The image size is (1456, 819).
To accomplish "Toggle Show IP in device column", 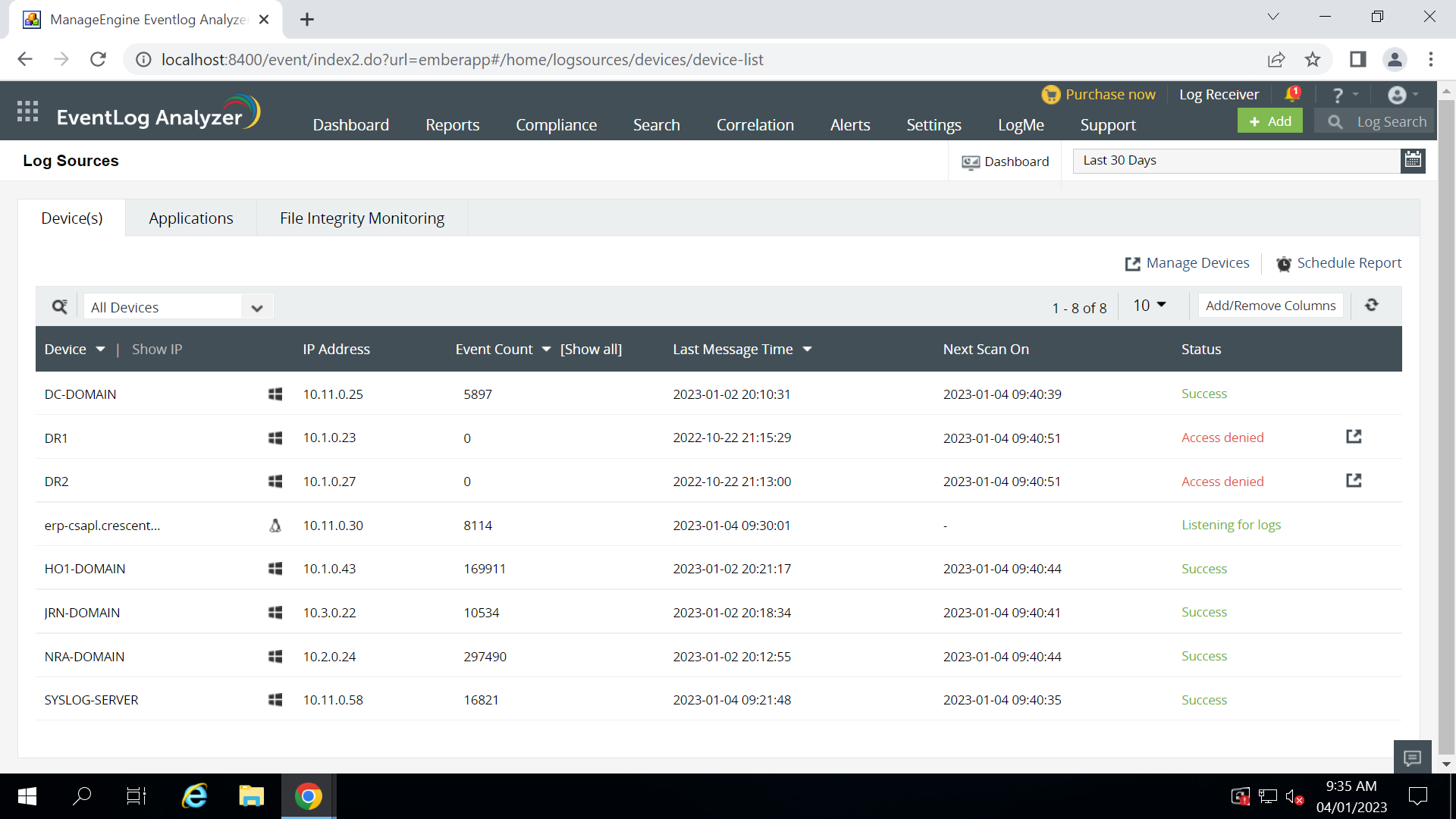I will pos(157,349).
